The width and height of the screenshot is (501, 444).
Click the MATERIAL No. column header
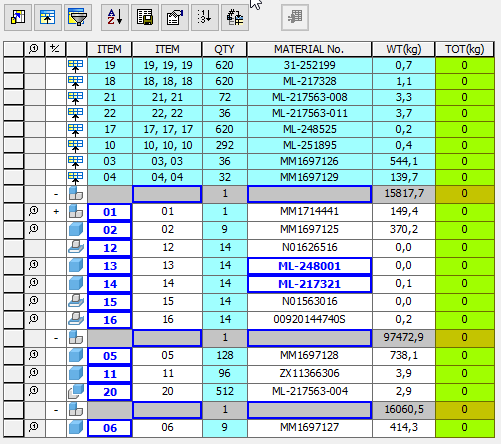coord(309,49)
